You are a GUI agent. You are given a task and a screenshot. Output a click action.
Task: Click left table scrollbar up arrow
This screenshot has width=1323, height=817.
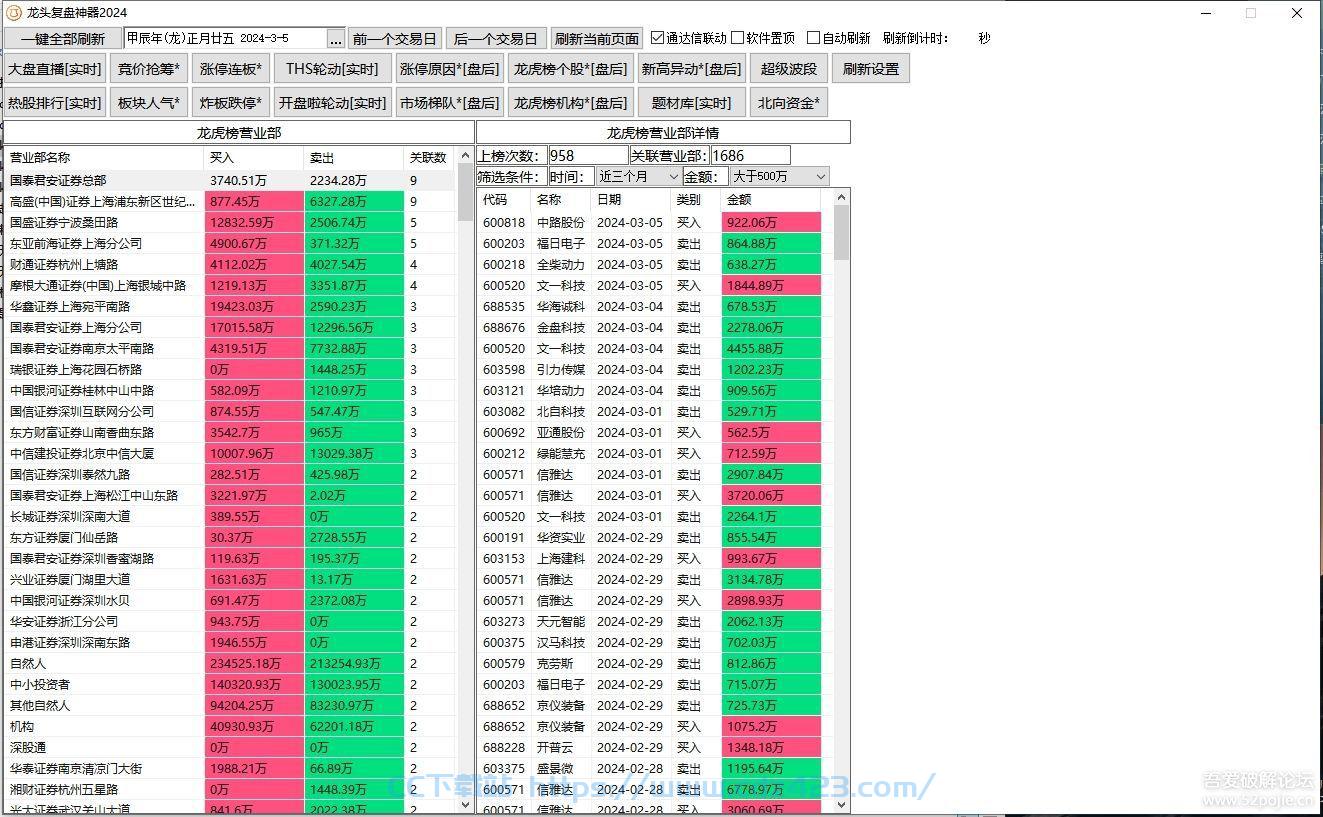[465, 156]
